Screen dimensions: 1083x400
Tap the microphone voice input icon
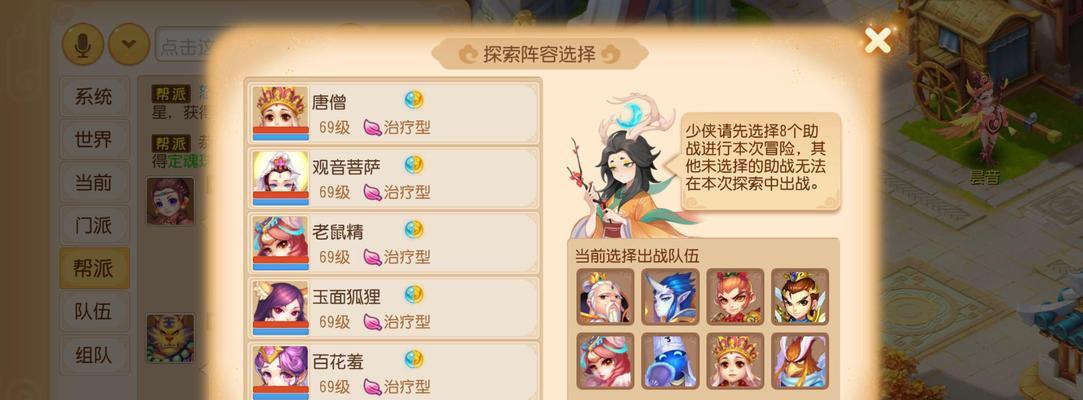83,44
